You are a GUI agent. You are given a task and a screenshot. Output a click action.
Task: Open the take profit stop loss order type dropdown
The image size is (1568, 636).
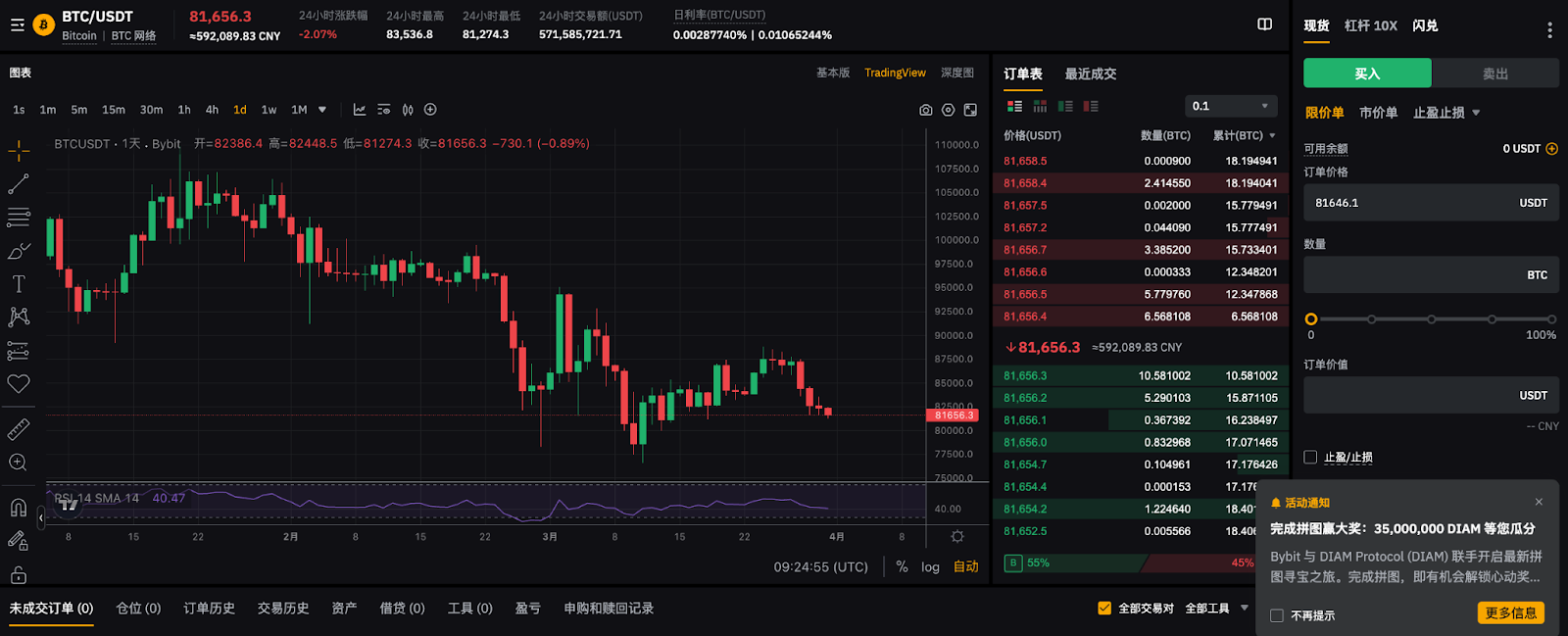pos(1446,113)
